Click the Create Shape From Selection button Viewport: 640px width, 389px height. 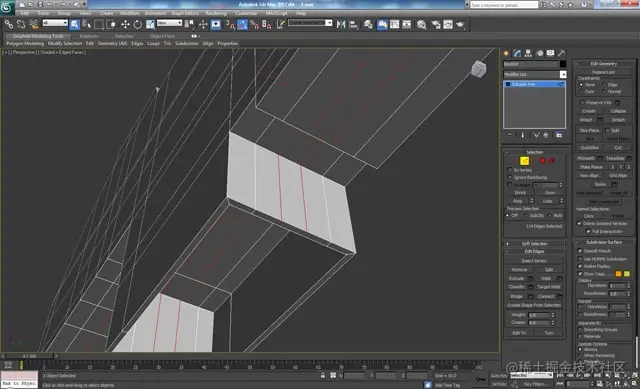tap(534, 305)
